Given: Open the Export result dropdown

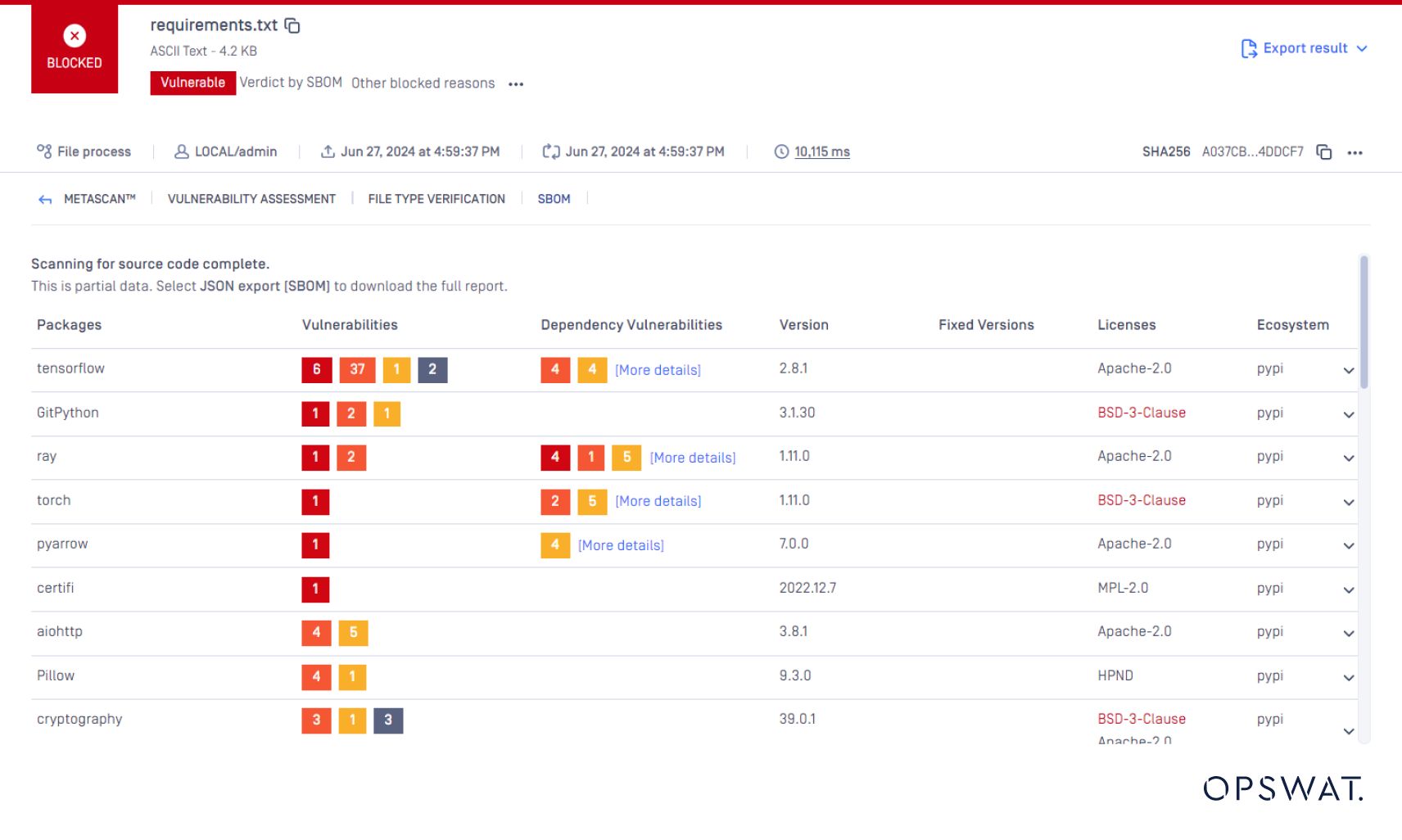Looking at the screenshot, I should [1303, 47].
